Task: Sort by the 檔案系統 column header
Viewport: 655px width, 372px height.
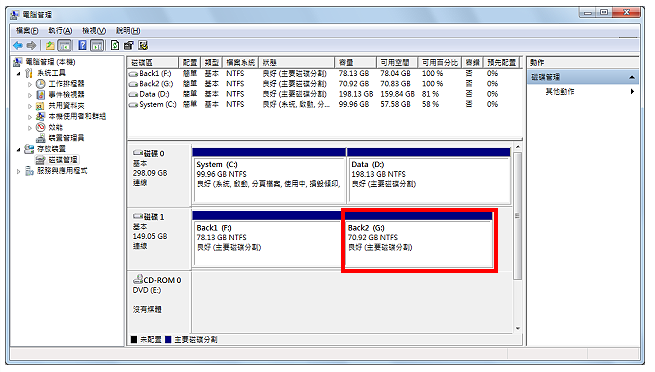Action: tap(240, 63)
